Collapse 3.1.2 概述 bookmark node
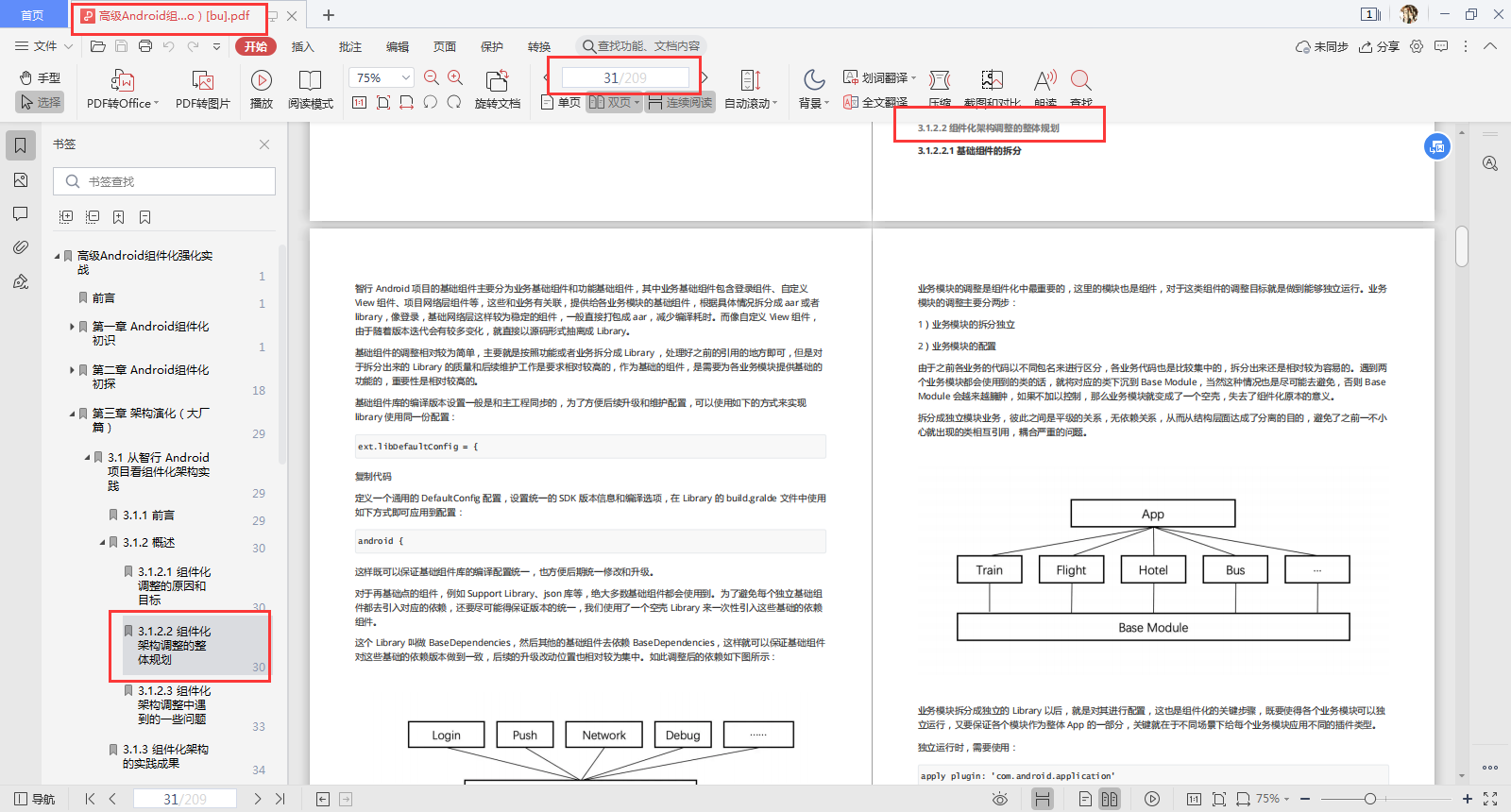 click(102, 543)
